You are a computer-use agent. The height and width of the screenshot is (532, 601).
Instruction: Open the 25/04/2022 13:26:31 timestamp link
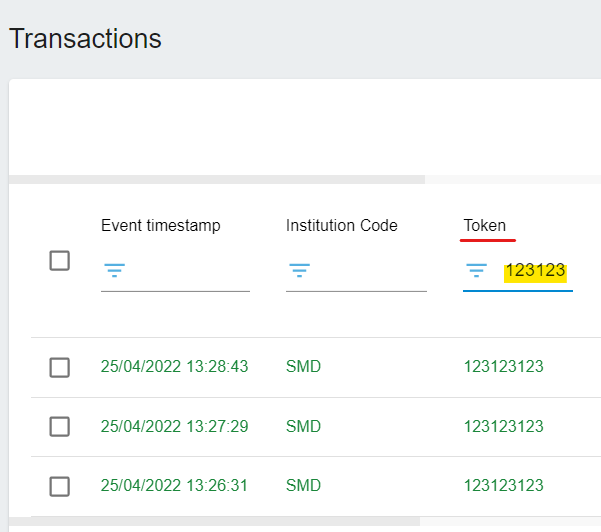[174, 486]
